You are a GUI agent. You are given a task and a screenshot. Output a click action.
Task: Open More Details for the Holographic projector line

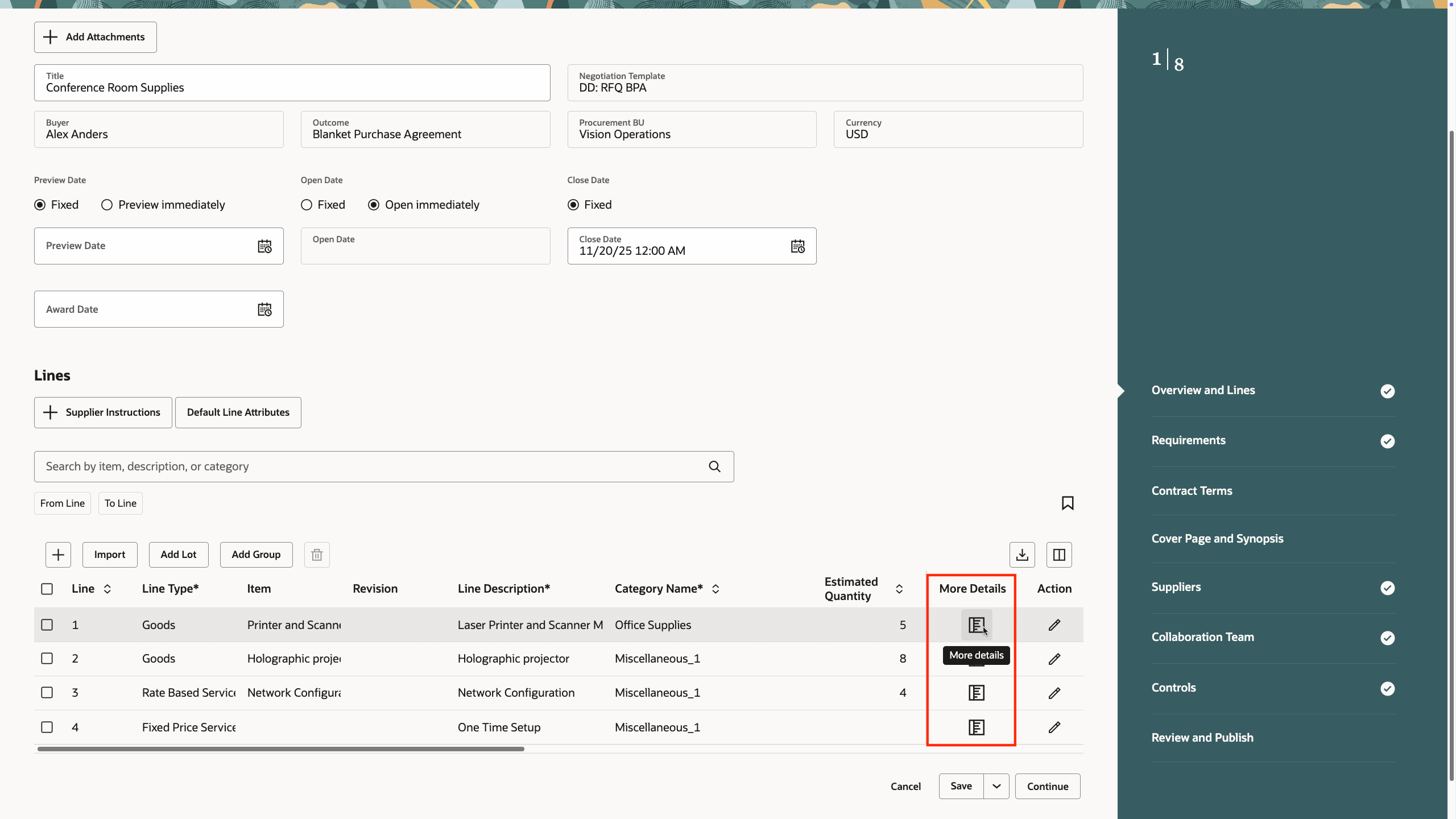point(977,659)
